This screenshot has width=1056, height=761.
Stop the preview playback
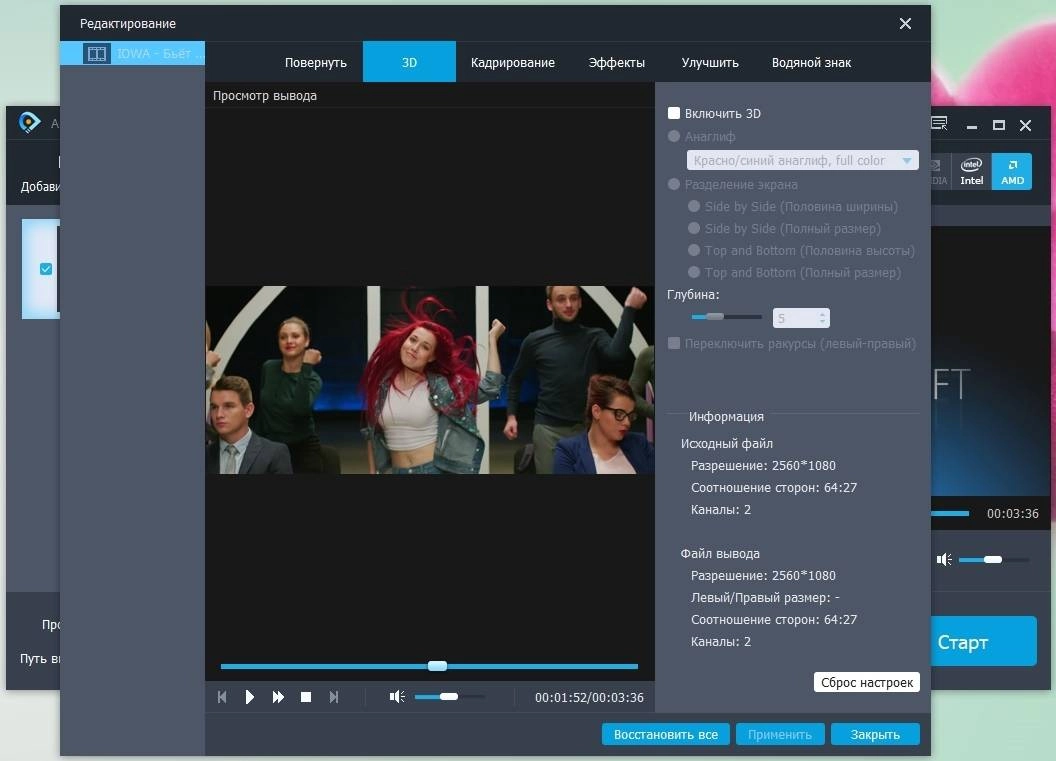click(x=306, y=697)
